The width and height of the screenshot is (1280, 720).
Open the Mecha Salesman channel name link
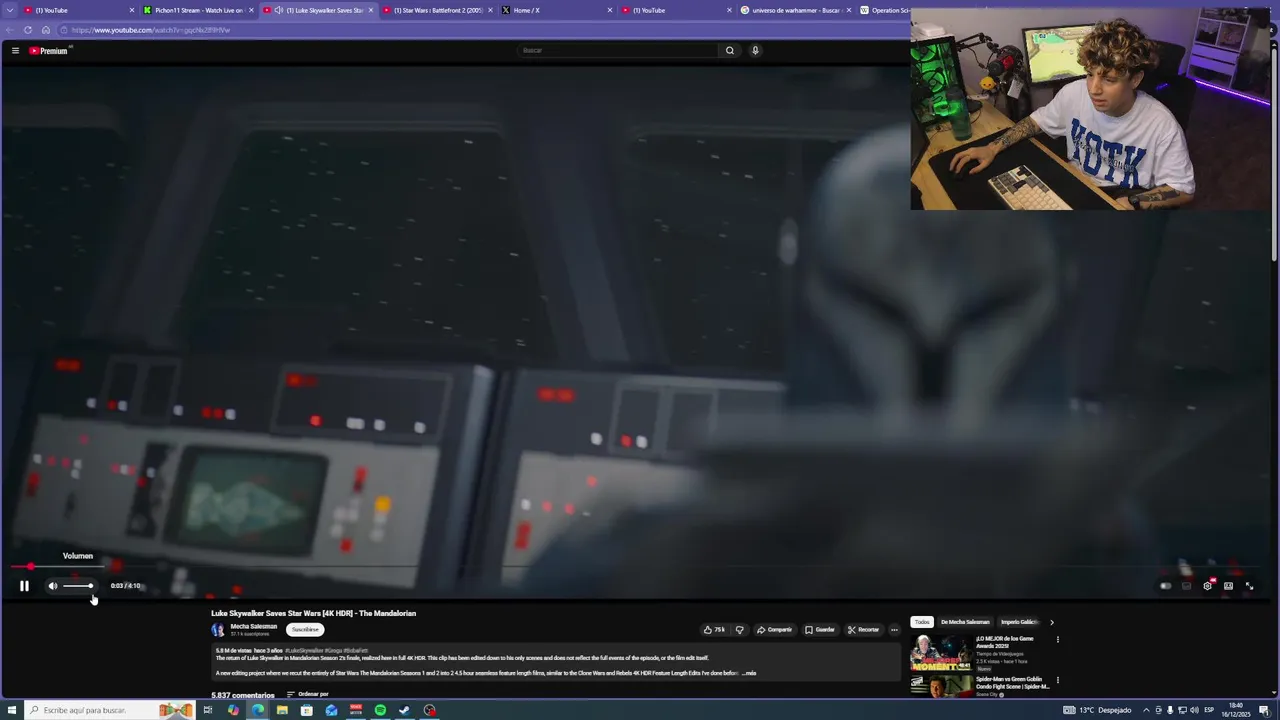[x=254, y=627]
